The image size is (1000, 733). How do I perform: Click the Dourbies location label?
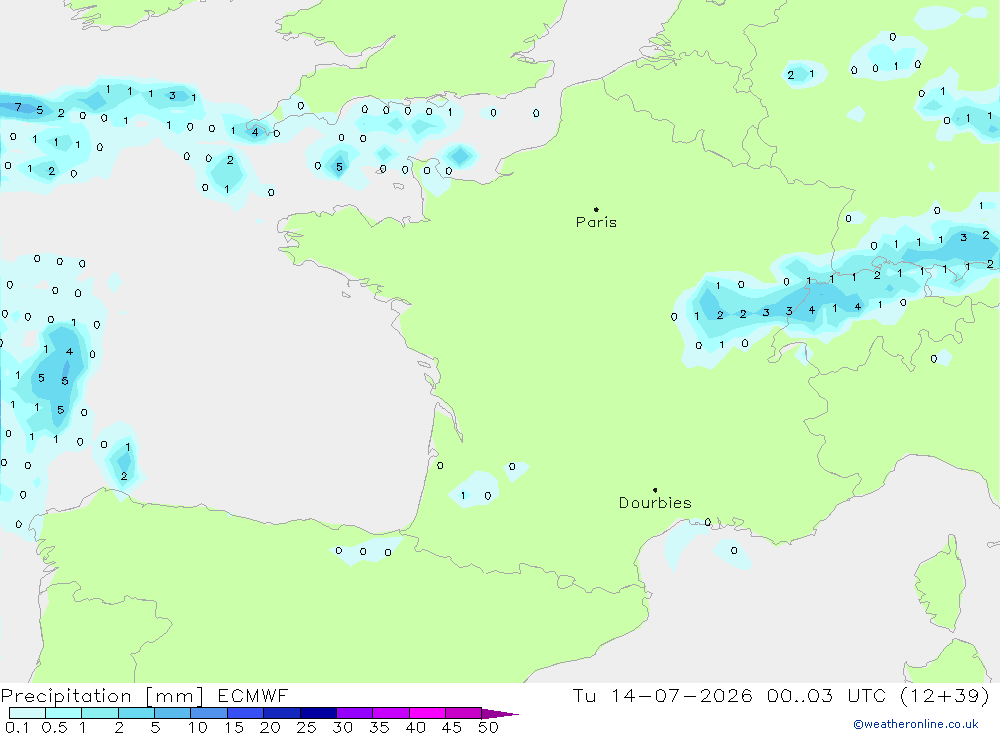click(655, 503)
